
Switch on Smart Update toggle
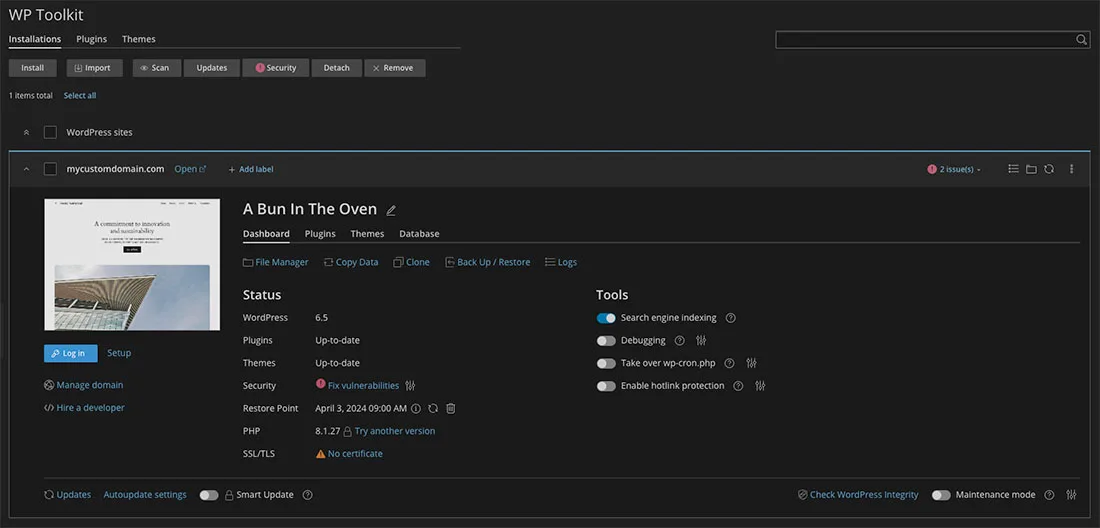(209, 495)
